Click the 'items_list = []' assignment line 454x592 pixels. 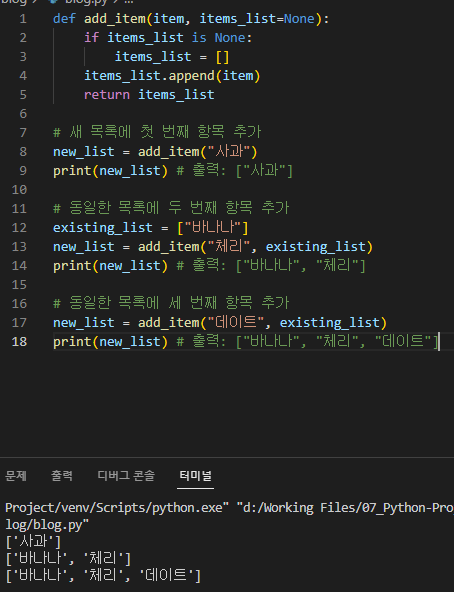pos(172,57)
